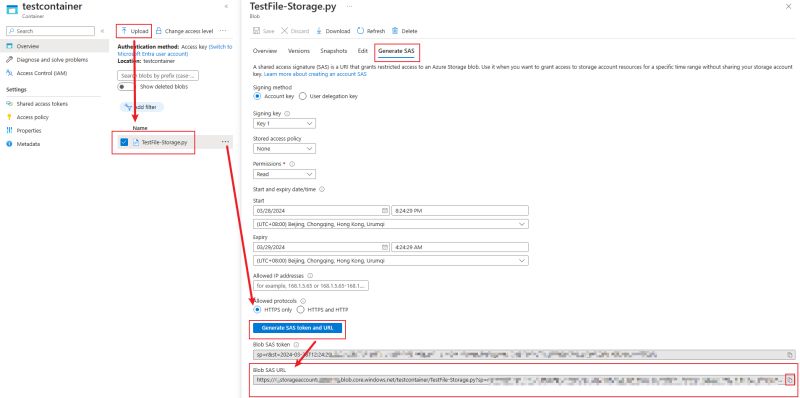Select HTTPS only protocol
Screen dimensions: 800x398
click(x=257, y=309)
